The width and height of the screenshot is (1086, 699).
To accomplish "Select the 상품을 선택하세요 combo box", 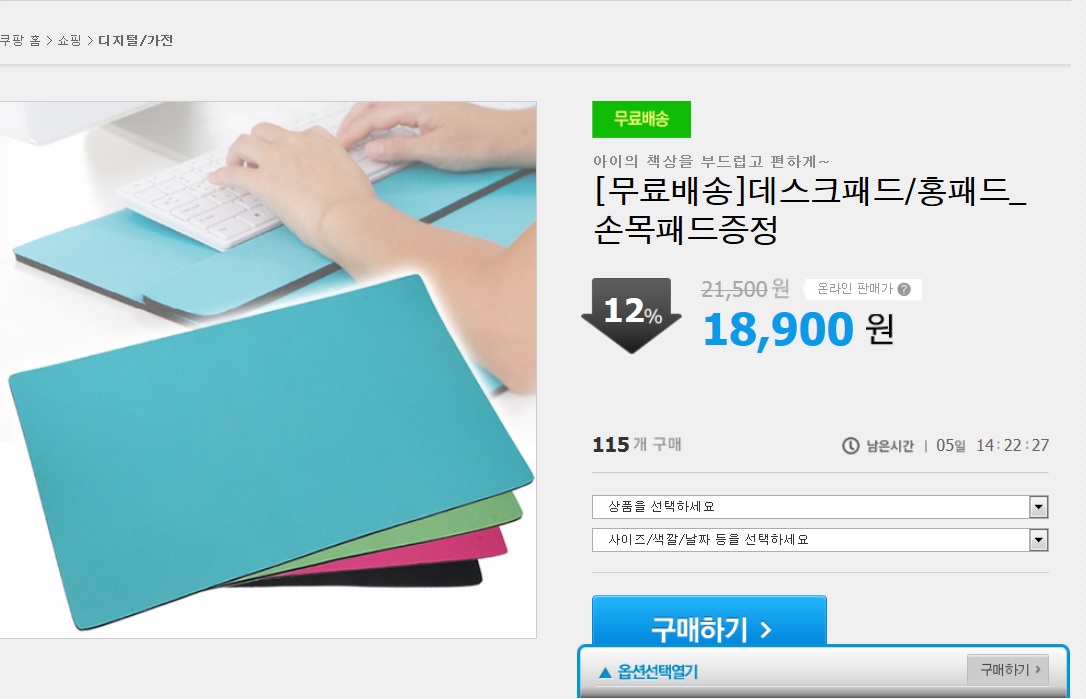I will [x=820, y=507].
